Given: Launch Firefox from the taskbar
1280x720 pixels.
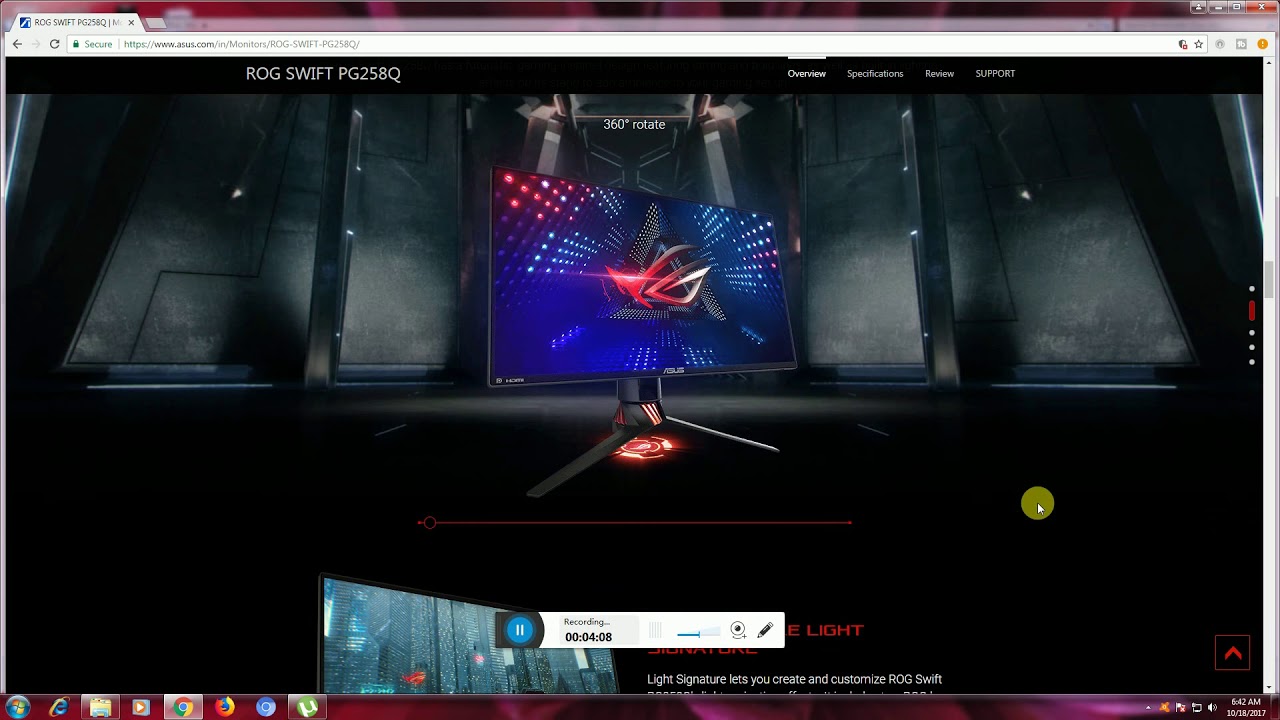Looking at the screenshot, I should (224, 707).
